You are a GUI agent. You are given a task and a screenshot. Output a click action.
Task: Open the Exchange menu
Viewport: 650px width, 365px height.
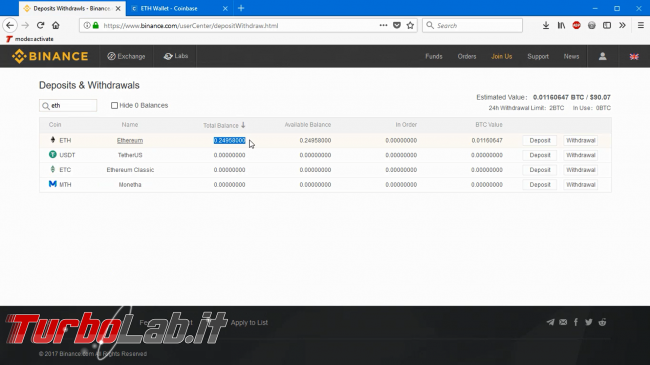pyautogui.click(x=126, y=56)
